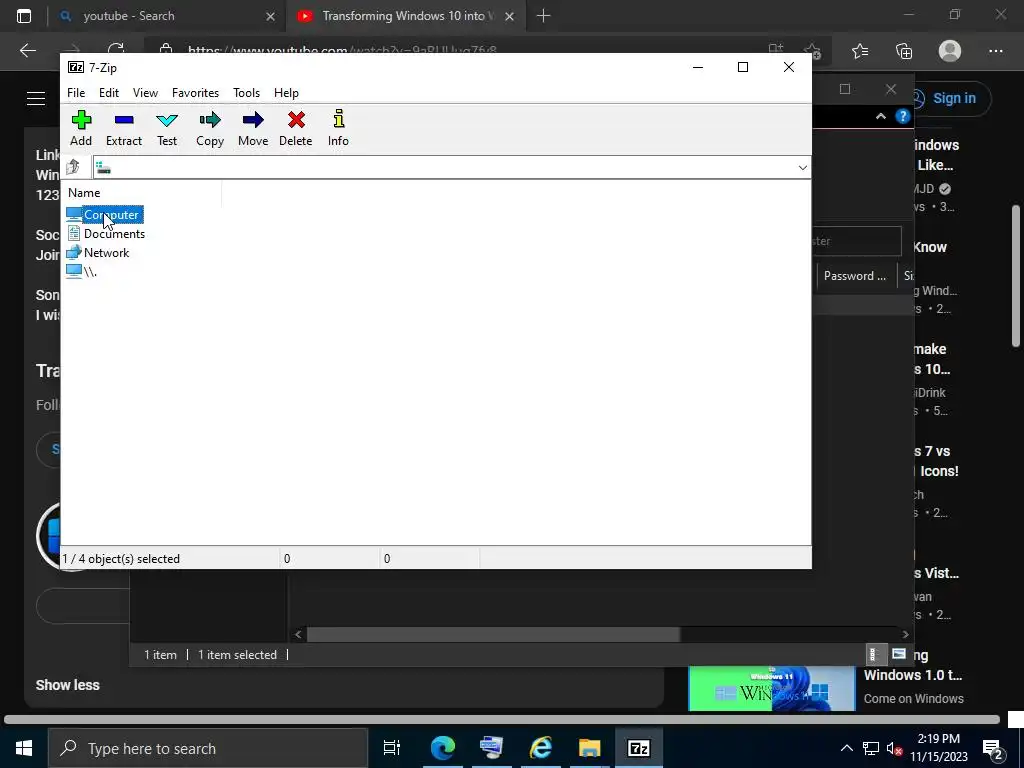Image resolution: width=1024 pixels, height=768 pixels.
Task: Click the red Delete icon
Action: pyautogui.click(x=296, y=128)
